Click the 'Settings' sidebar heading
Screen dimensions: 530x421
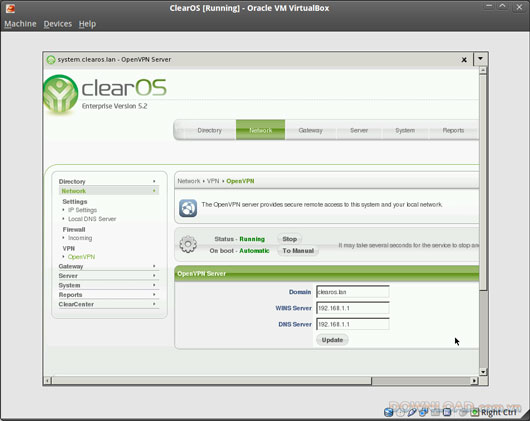(x=75, y=201)
